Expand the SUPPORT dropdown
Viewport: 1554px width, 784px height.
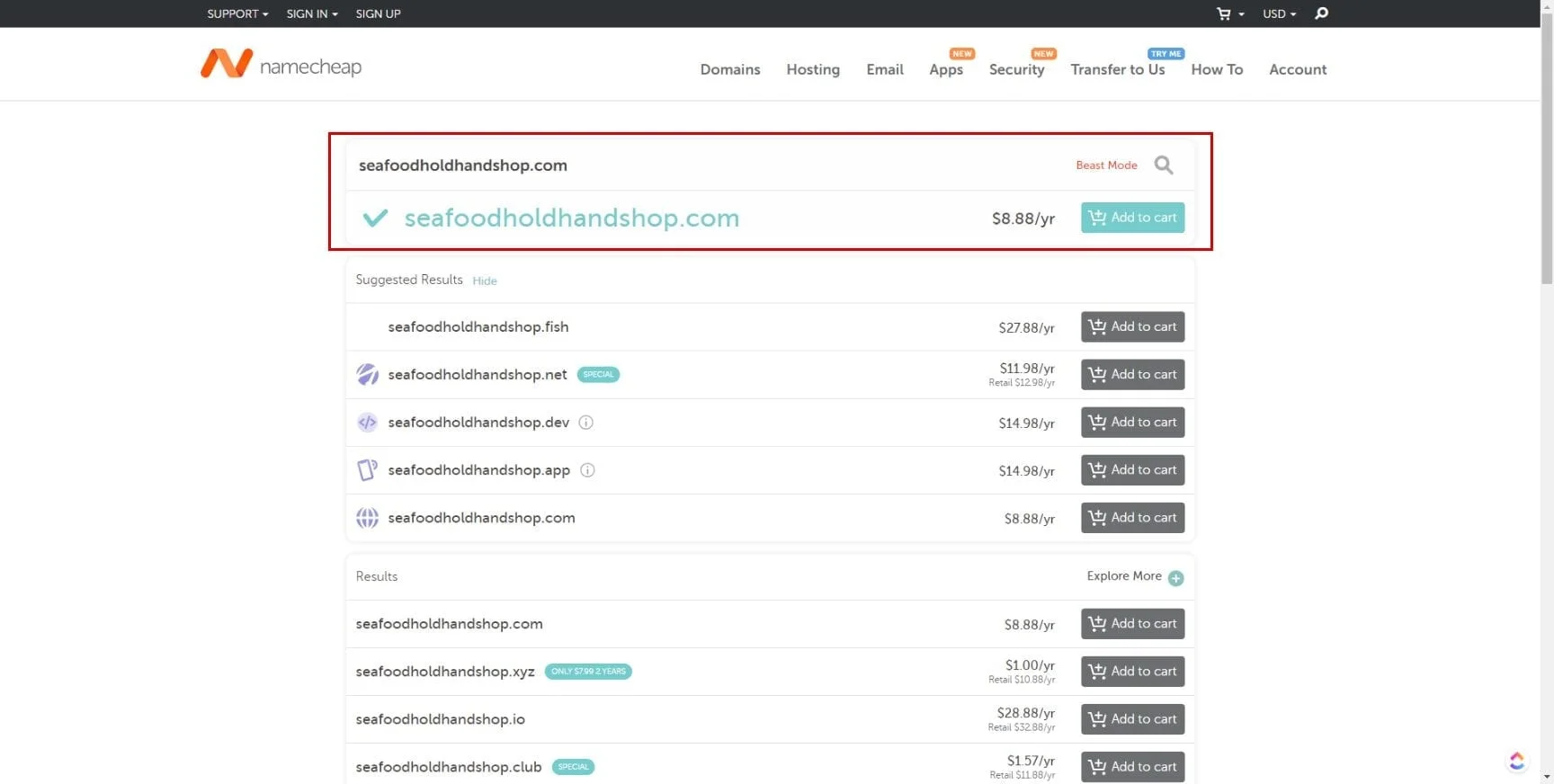(x=237, y=13)
